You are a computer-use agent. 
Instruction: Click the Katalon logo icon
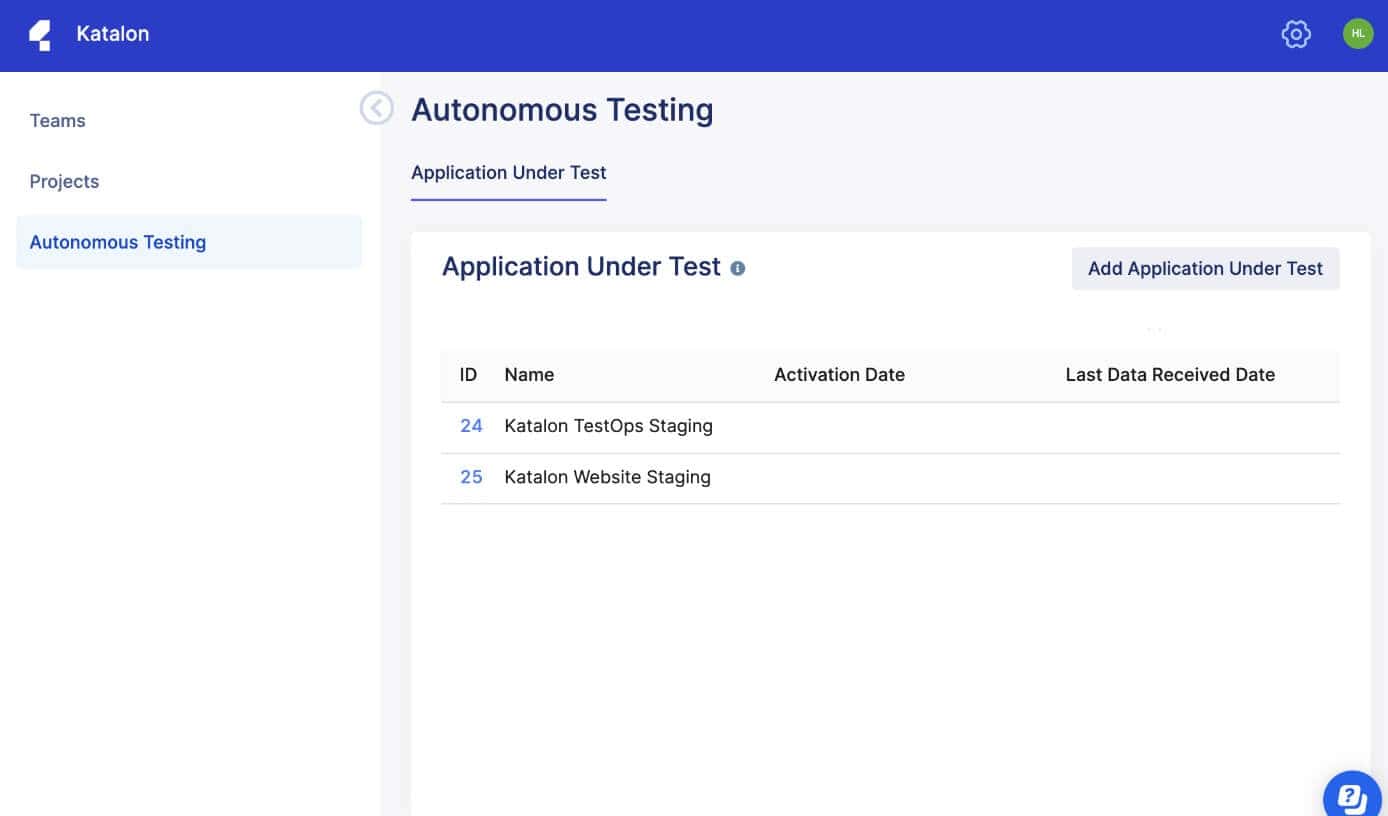point(40,34)
